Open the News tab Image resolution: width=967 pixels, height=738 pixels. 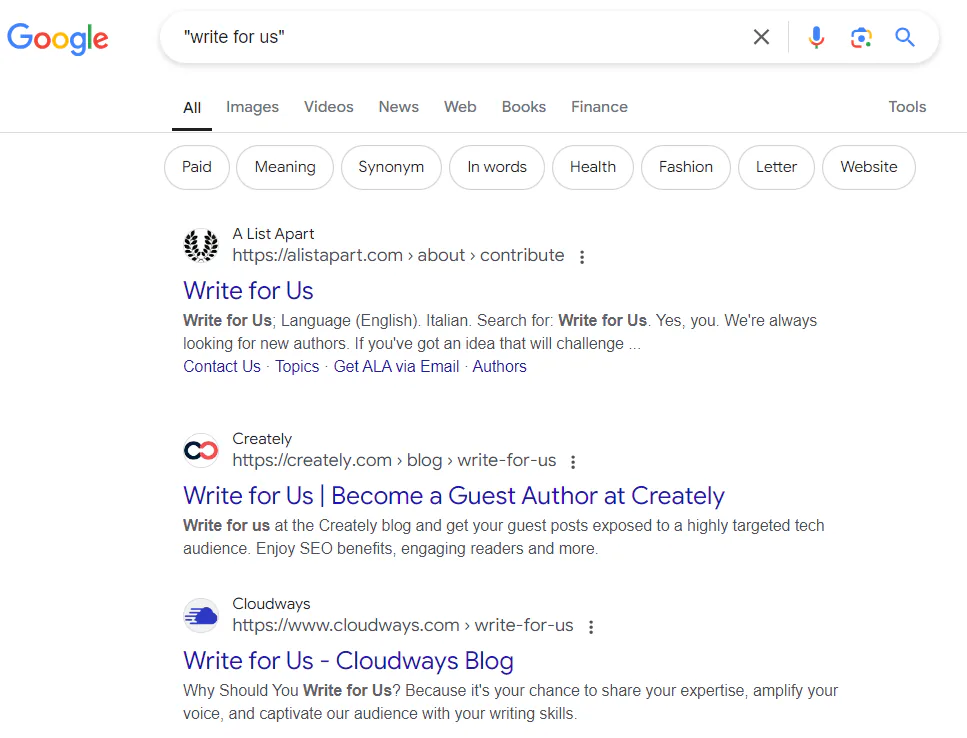[x=398, y=107]
